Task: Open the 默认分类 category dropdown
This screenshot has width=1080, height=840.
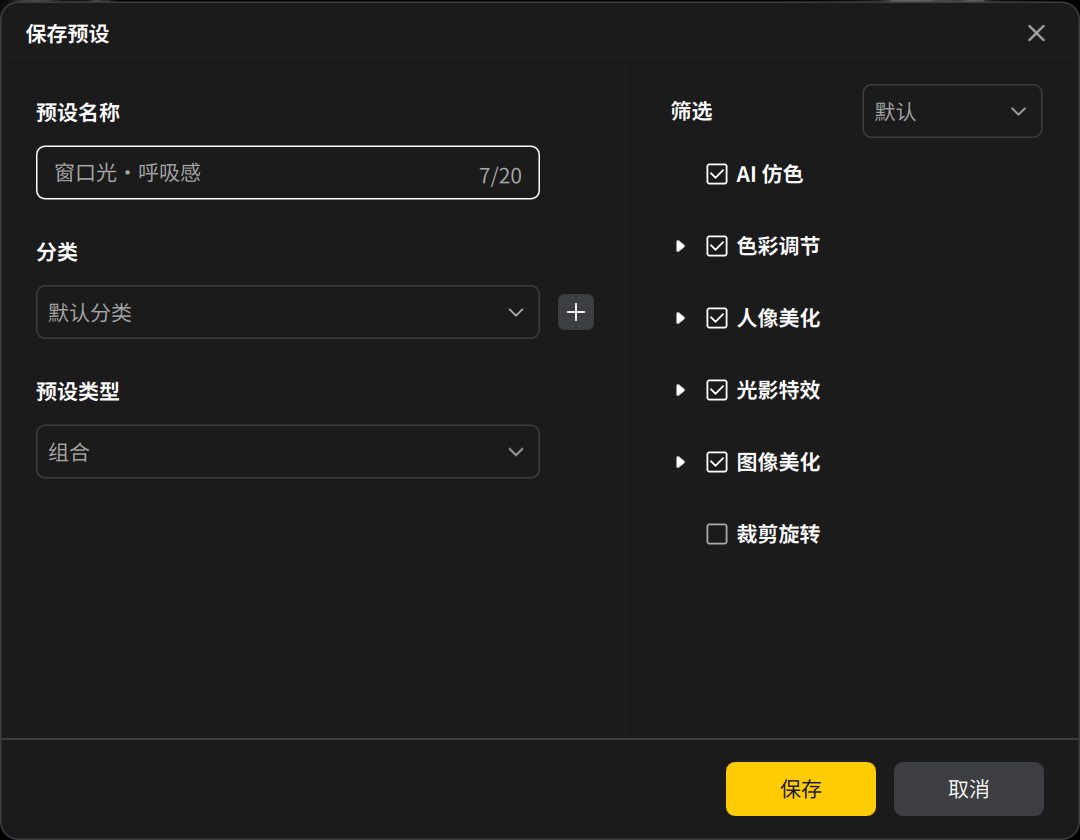Action: [288, 313]
